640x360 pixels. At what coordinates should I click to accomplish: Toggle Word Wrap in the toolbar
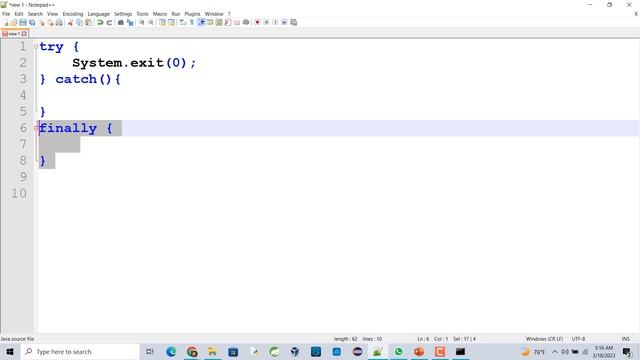182,22
